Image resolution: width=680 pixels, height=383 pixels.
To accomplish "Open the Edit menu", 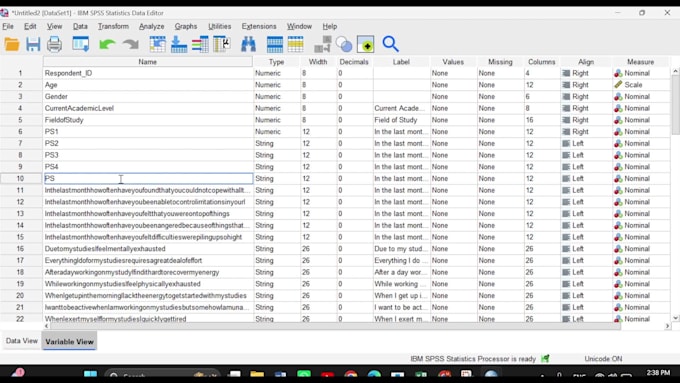I will tap(30, 26).
